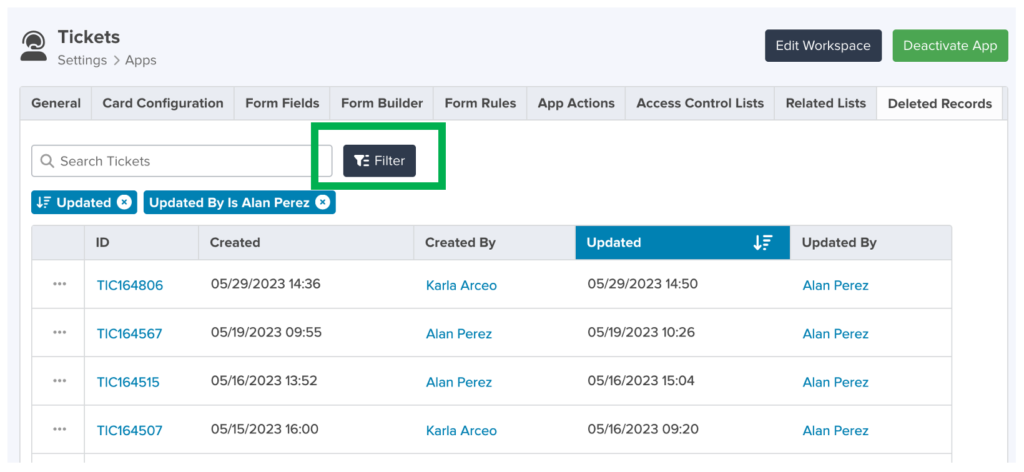Open the Form Rules tab

tap(480, 103)
